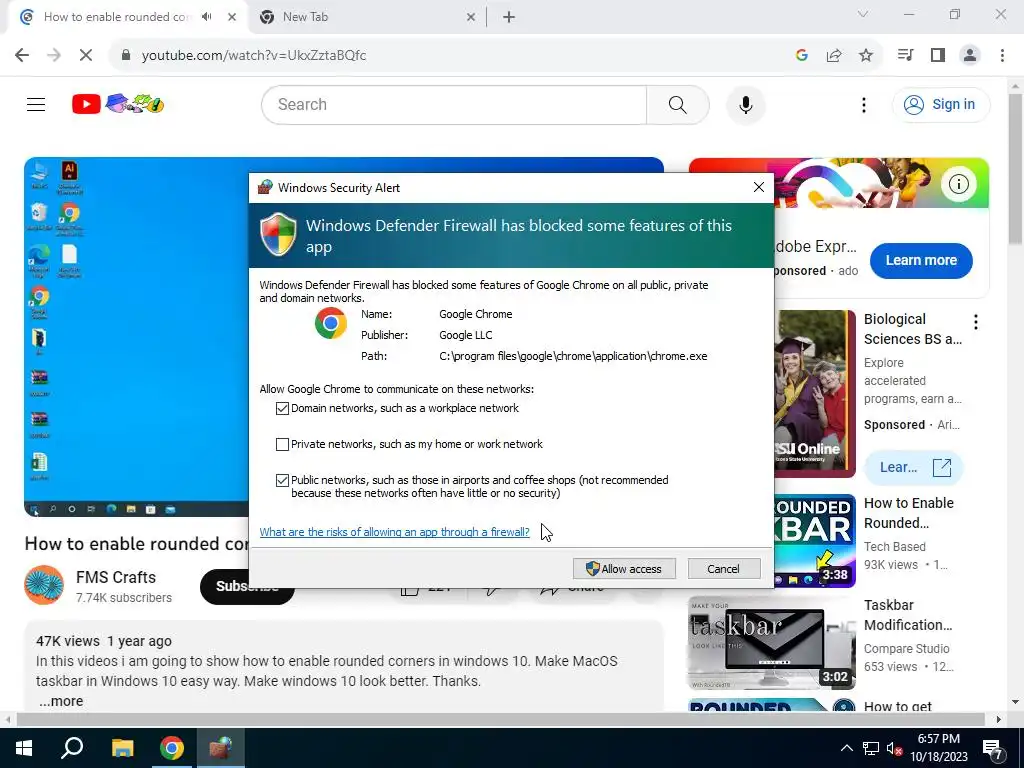Click Allow access button
Image resolution: width=1024 pixels, height=768 pixels.
(x=624, y=569)
